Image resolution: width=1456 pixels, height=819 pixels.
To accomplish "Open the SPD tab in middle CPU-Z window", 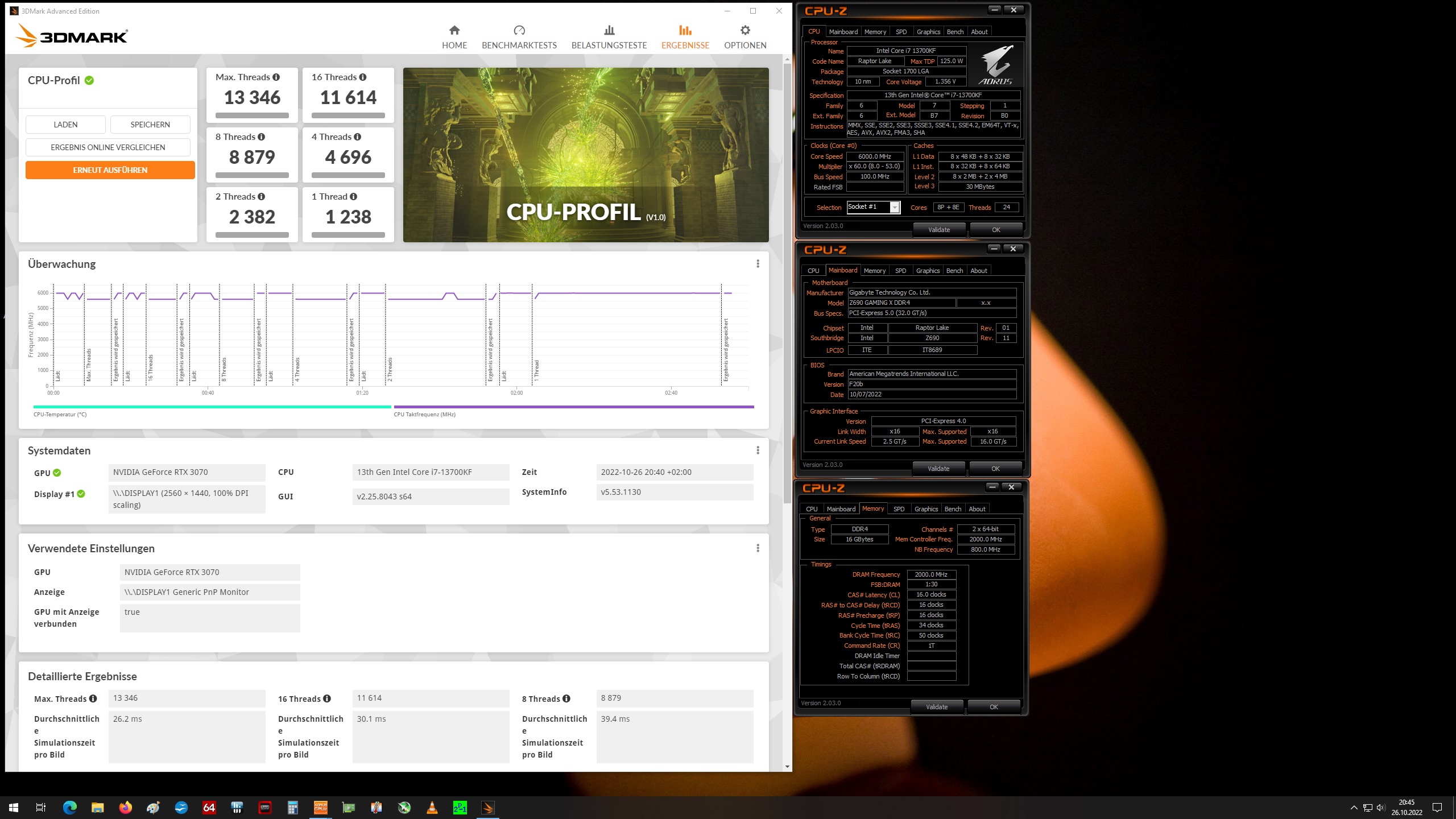I will (x=900, y=271).
